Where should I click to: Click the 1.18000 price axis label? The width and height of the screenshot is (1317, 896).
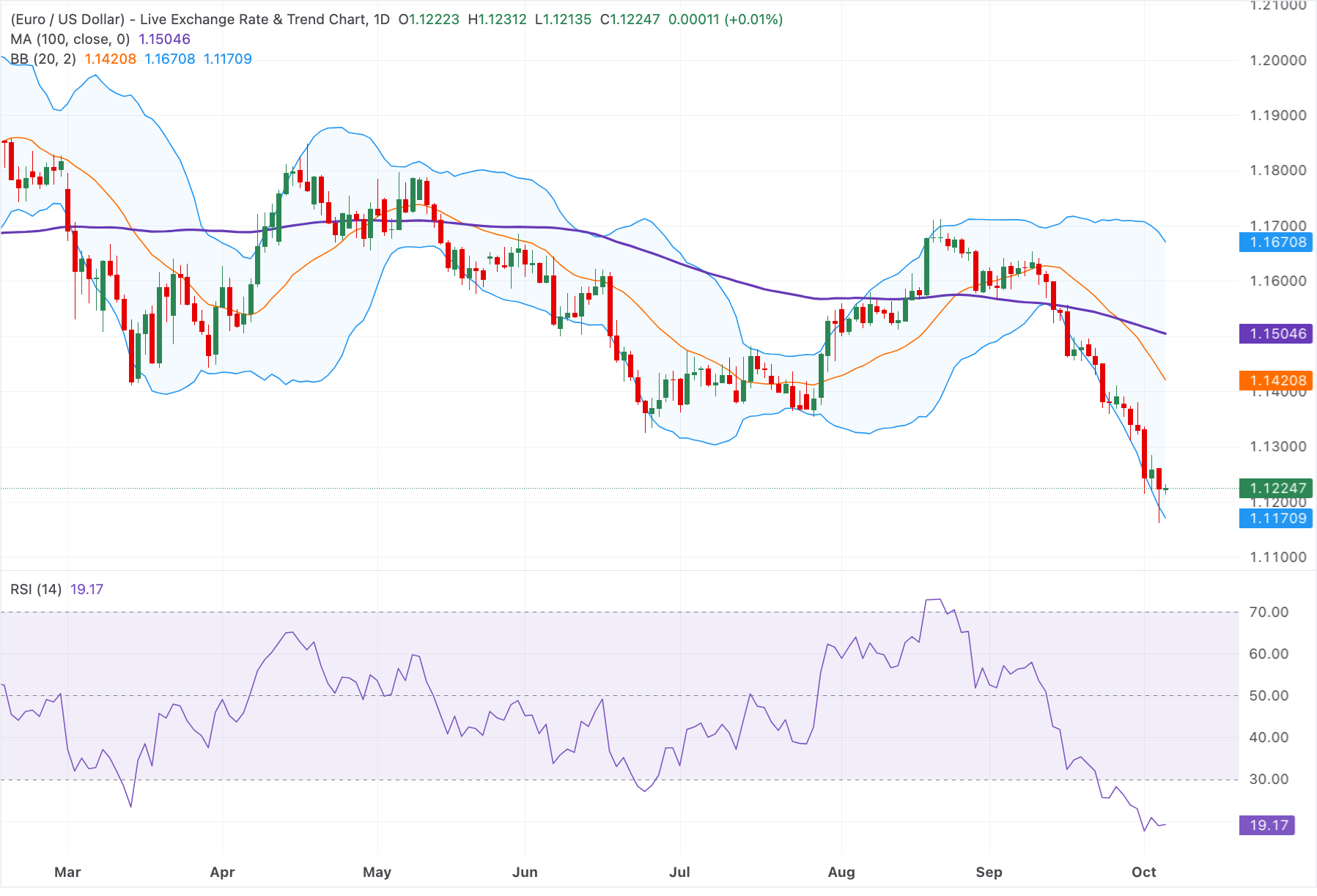coord(1278,170)
